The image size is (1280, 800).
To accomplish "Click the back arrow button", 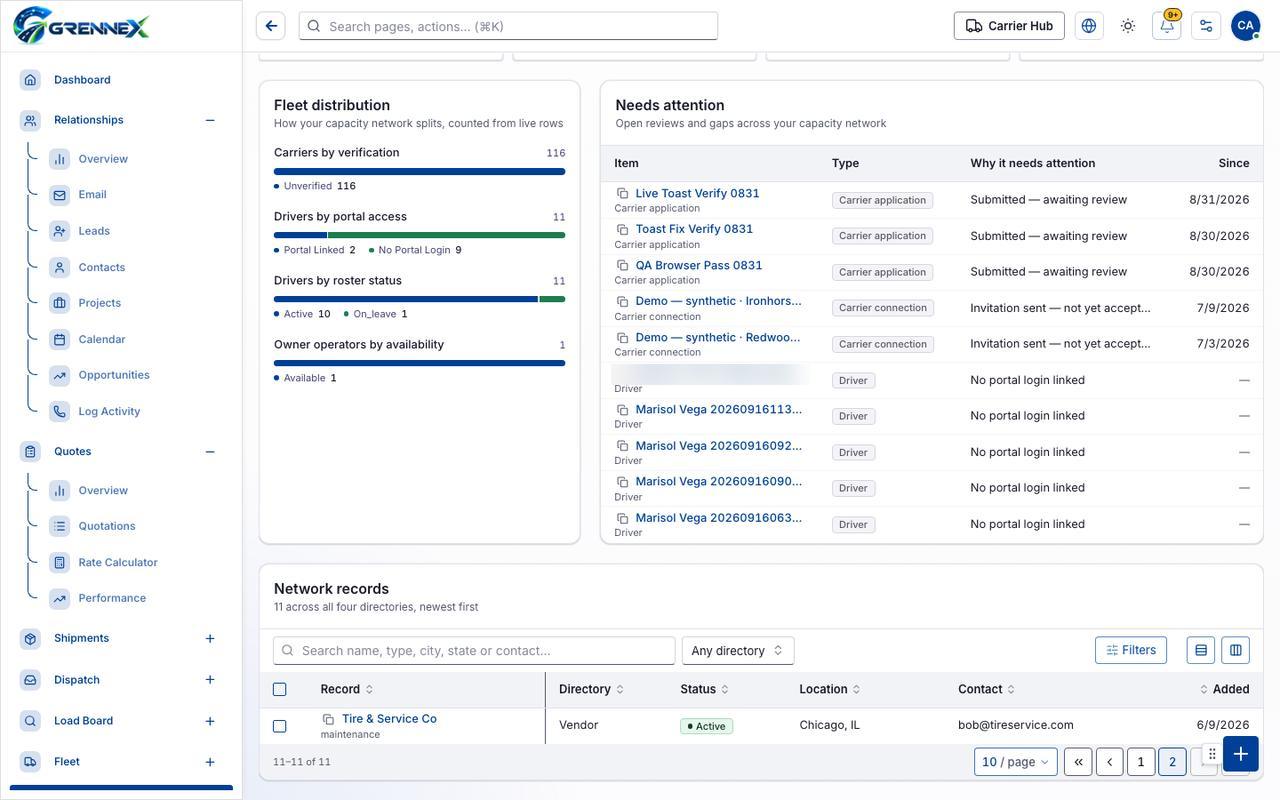I will [x=271, y=26].
